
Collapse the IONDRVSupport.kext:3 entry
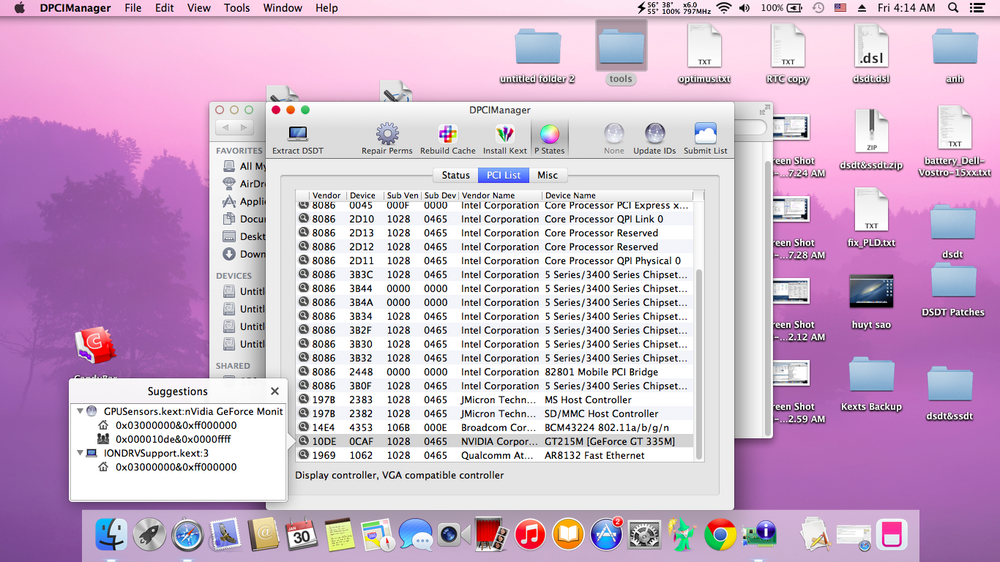[x=80, y=453]
